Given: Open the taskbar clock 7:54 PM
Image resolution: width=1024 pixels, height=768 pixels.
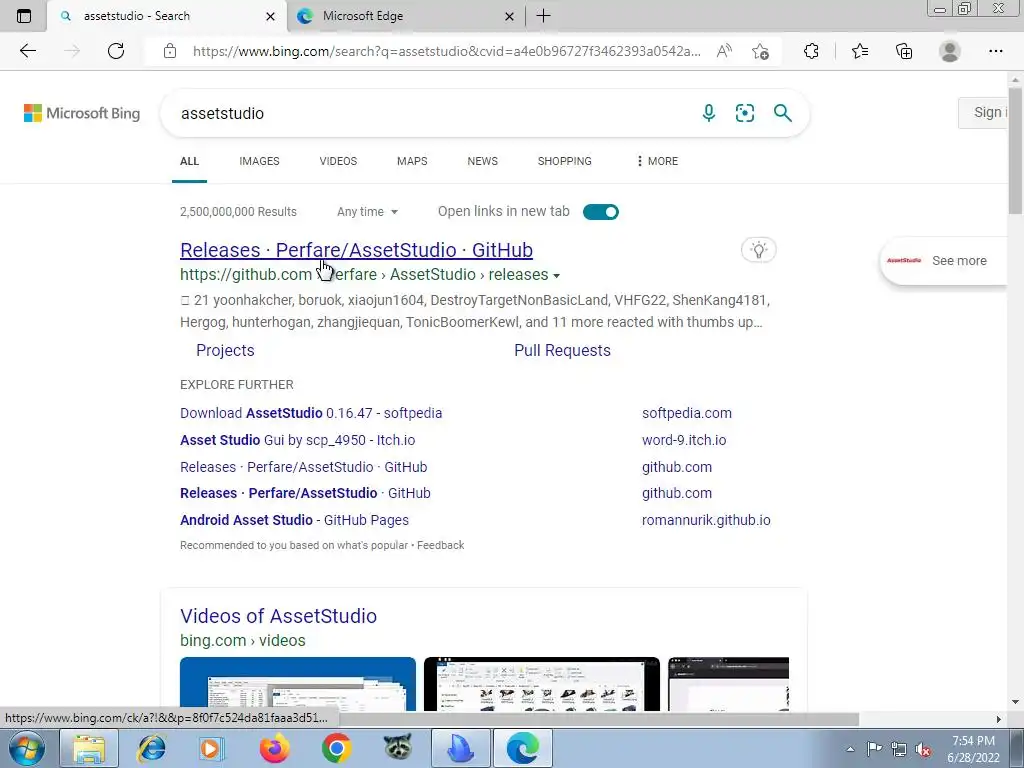Looking at the screenshot, I should point(973,749).
